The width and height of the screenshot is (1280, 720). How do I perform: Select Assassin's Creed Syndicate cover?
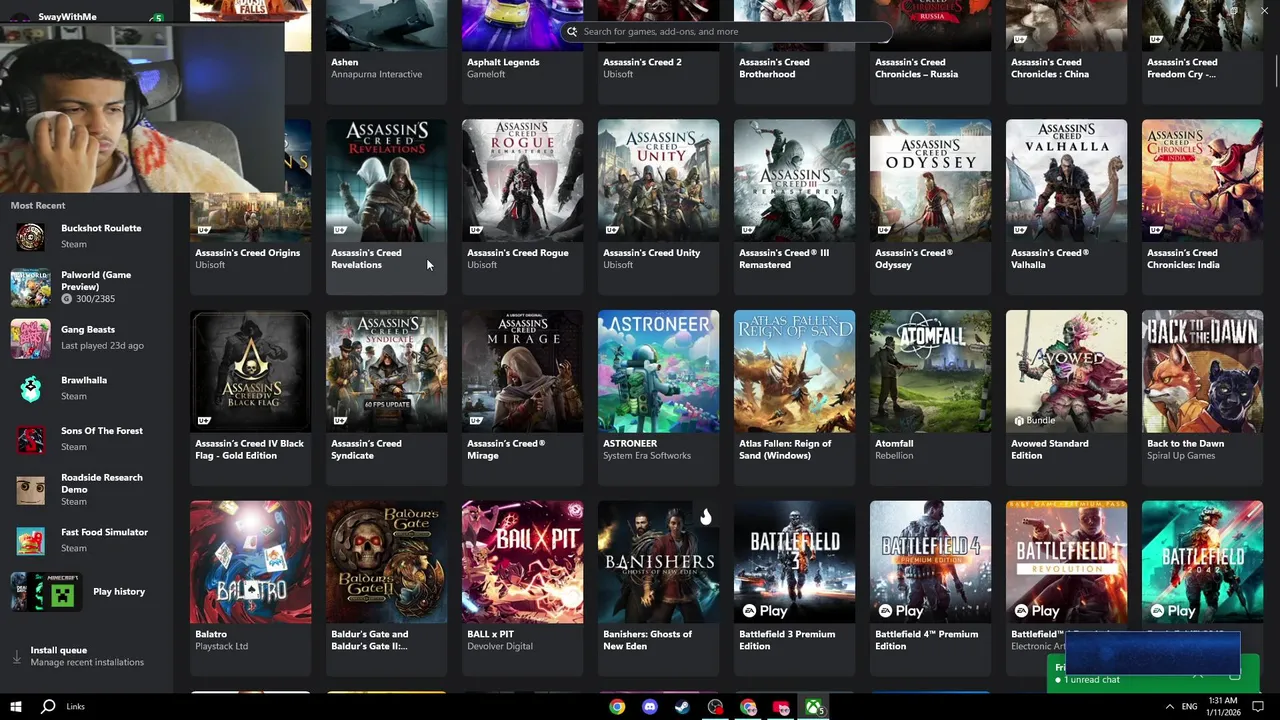386,371
